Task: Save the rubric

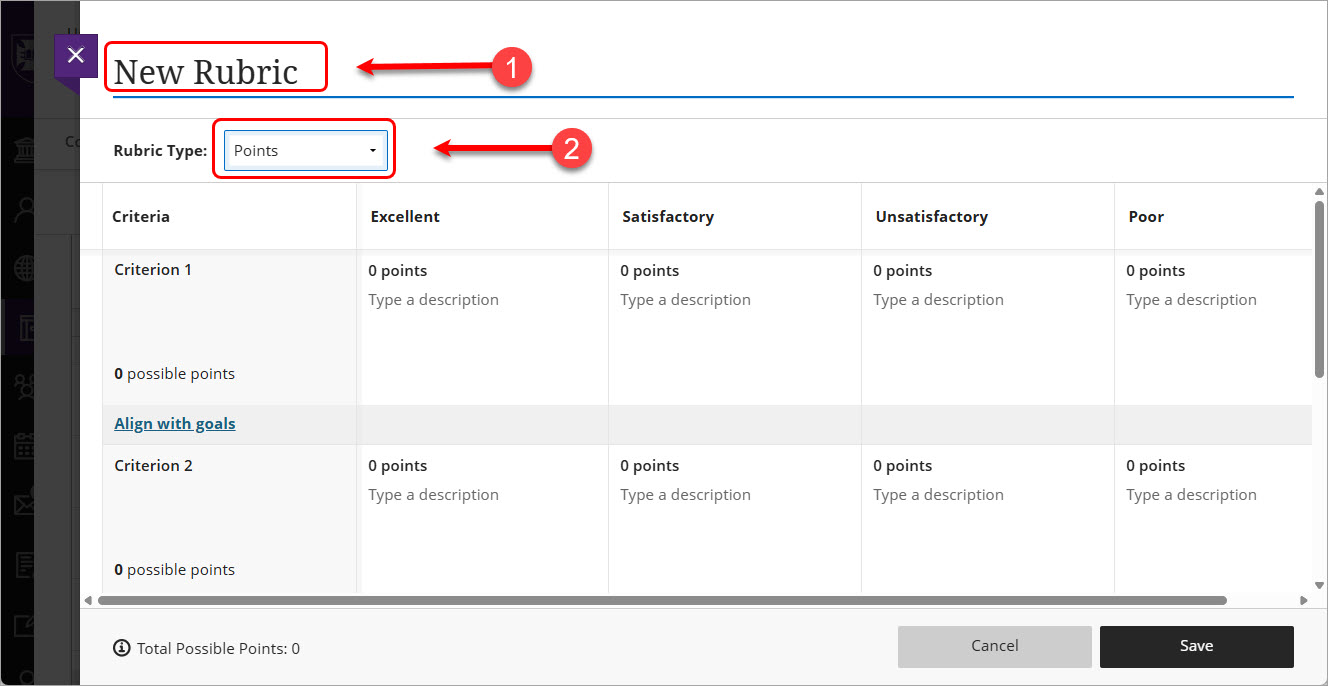Action: tap(1197, 646)
